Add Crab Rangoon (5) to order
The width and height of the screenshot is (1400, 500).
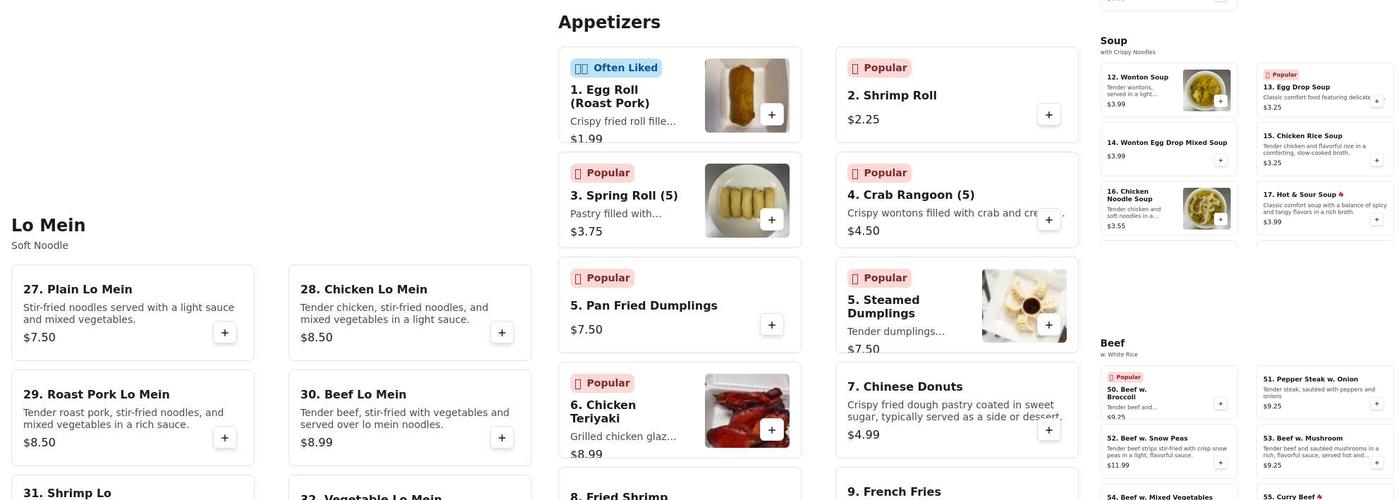tap(1048, 220)
